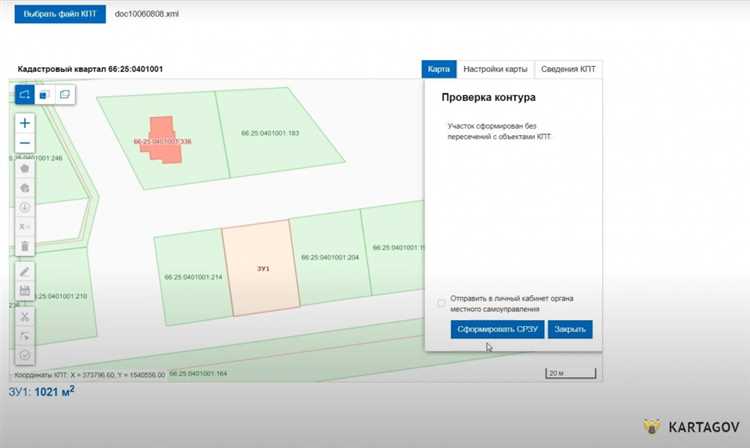Screen dimensions: 750x448
Task: Choose the third map mode icon
Action: point(65,94)
